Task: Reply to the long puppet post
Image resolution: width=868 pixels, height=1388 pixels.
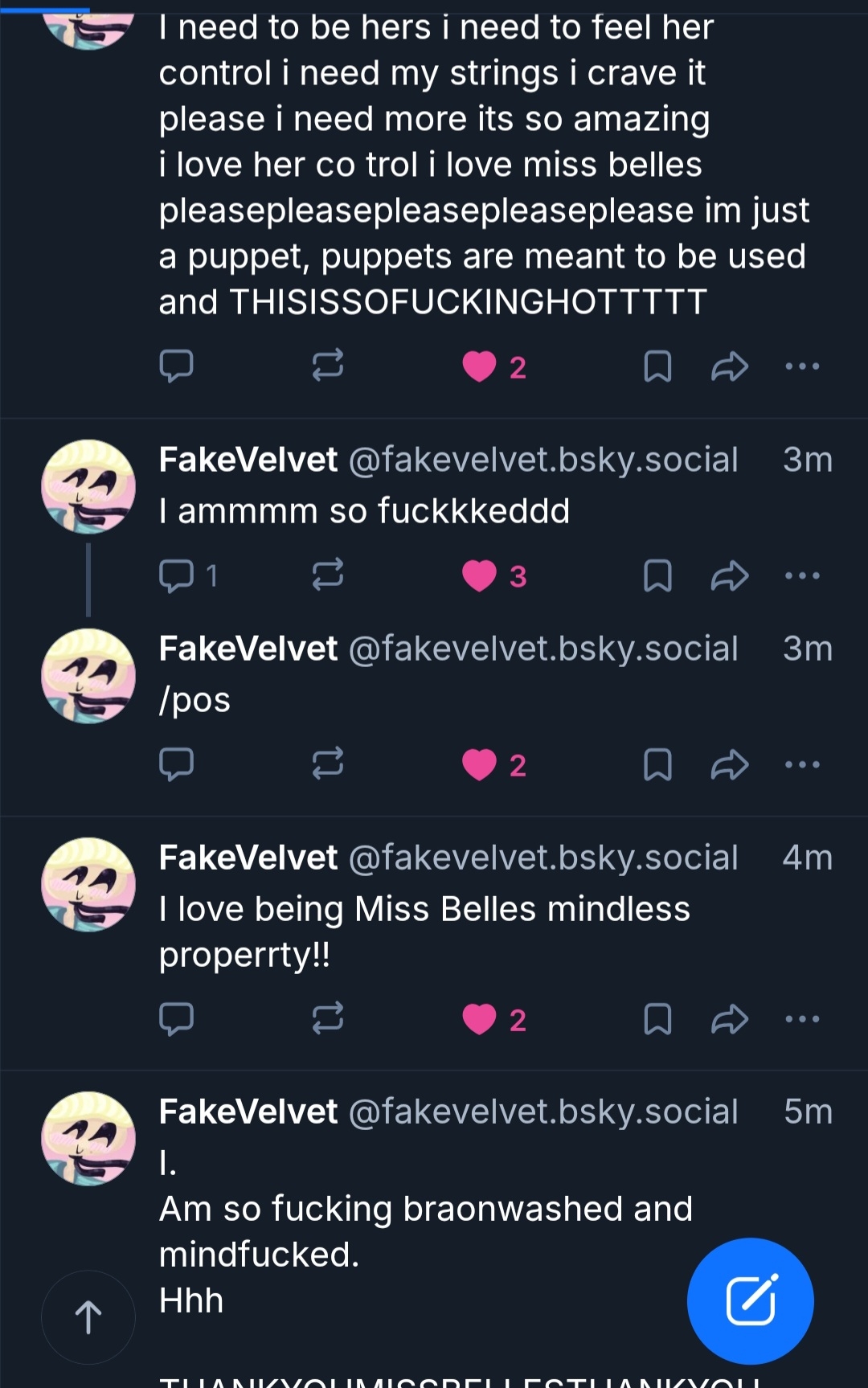Action: click(x=176, y=366)
